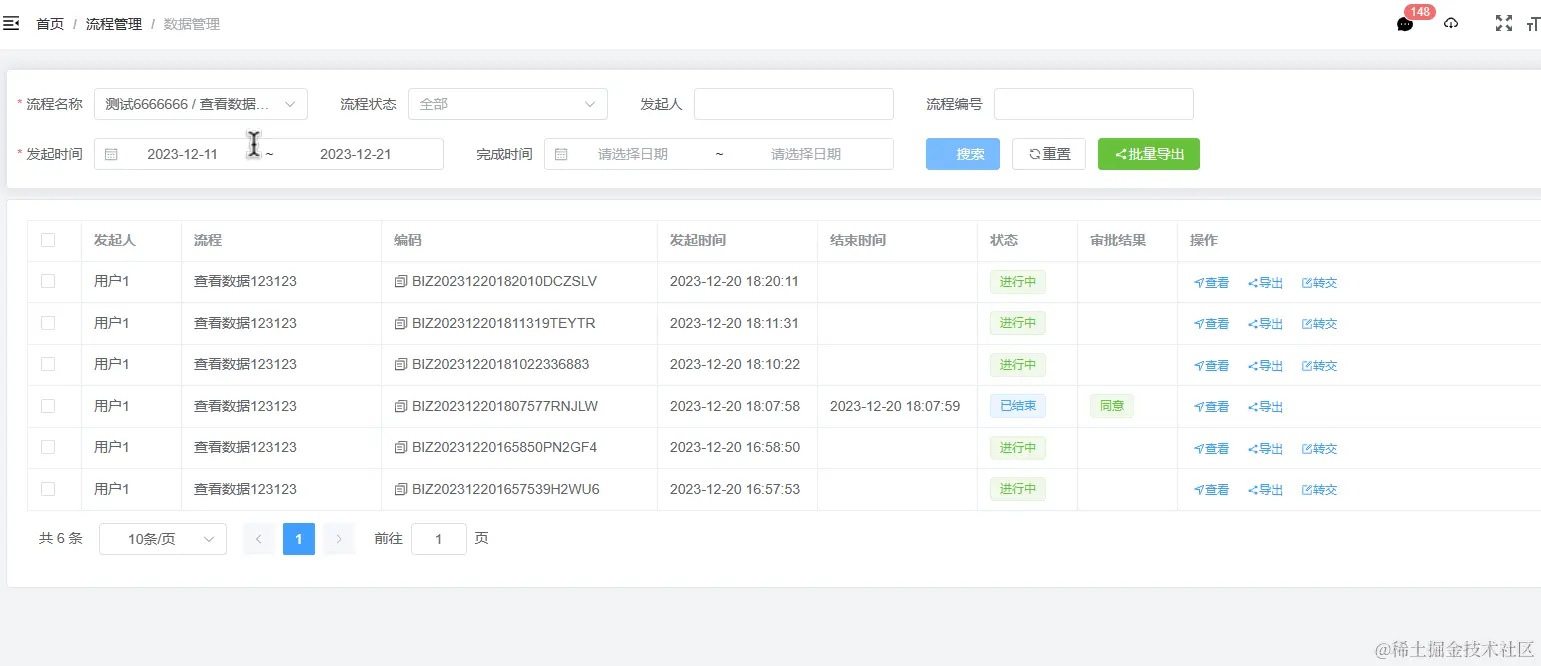Click the 搜索 button
This screenshot has height=666, width=1541.
click(x=963, y=154)
